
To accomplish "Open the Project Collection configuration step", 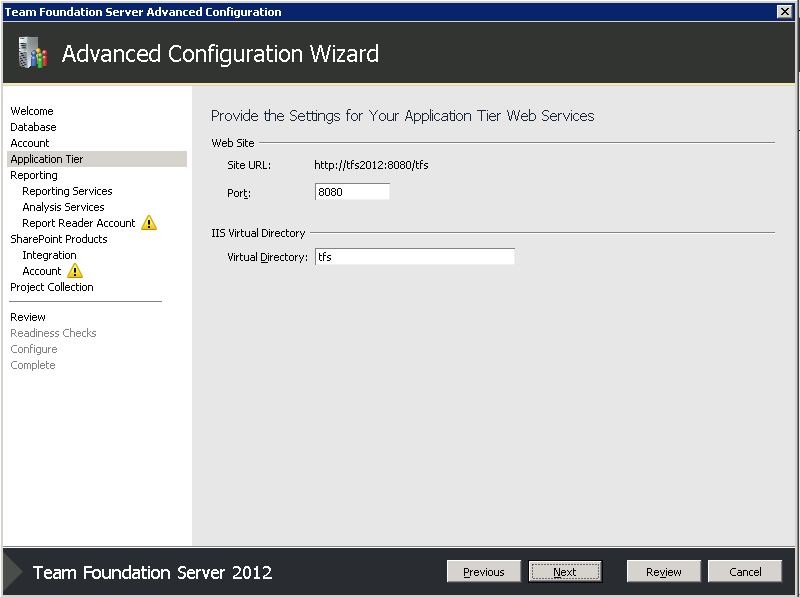I will pyautogui.click(x=51, y=286).
